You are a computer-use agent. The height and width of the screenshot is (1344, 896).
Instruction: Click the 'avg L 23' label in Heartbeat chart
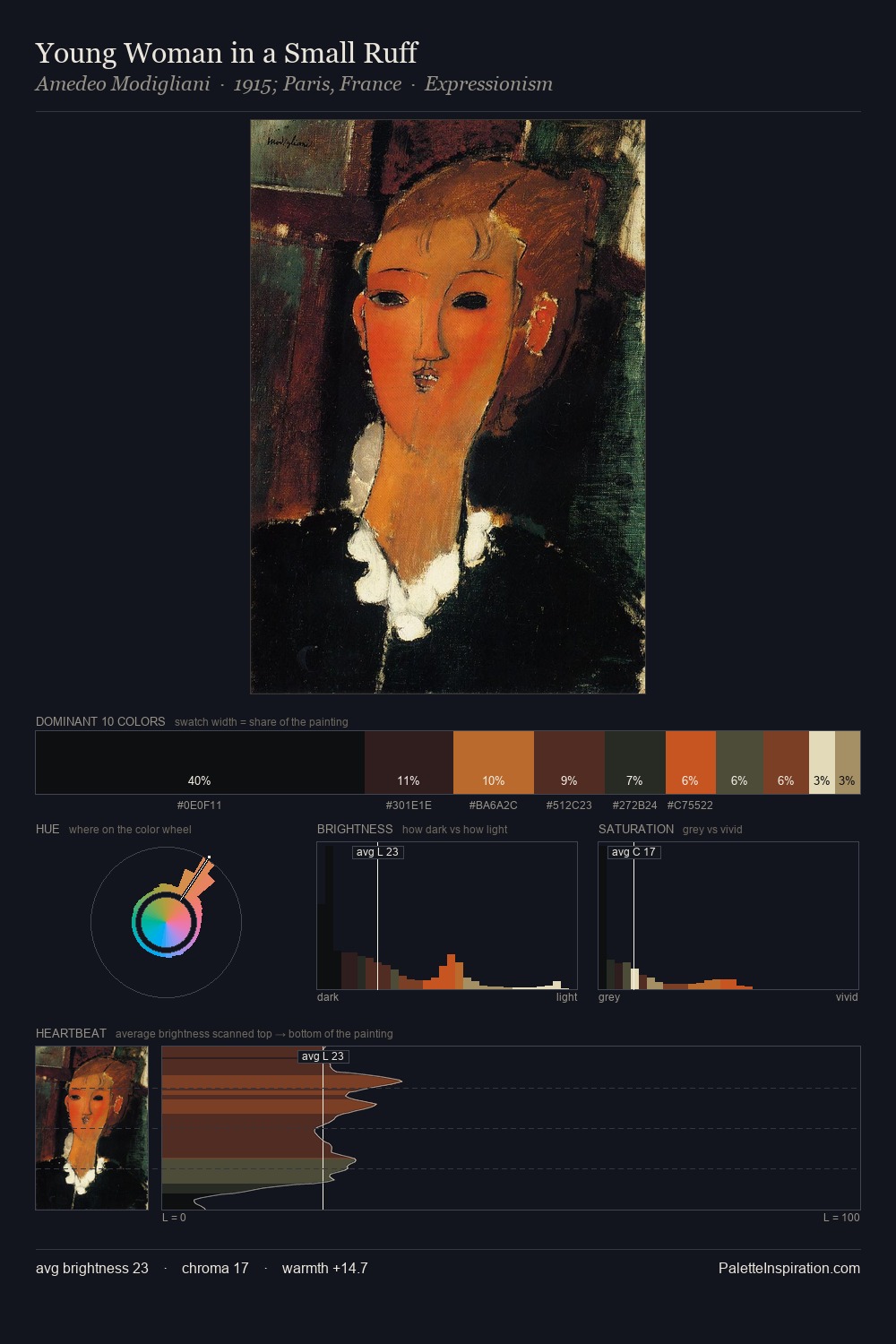click(x=323, y=1056)
